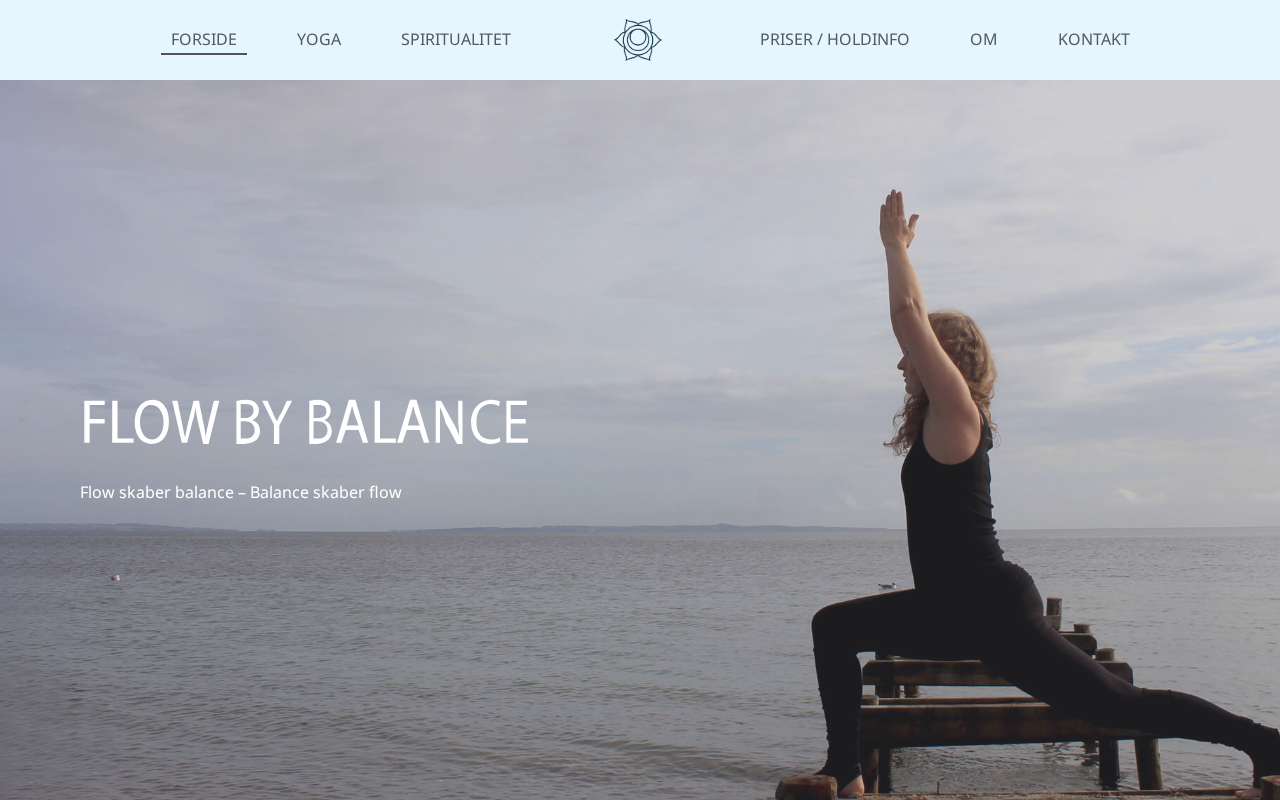
Task: Click the wooden pier in the photo
Action: [x=1010, y=700]
